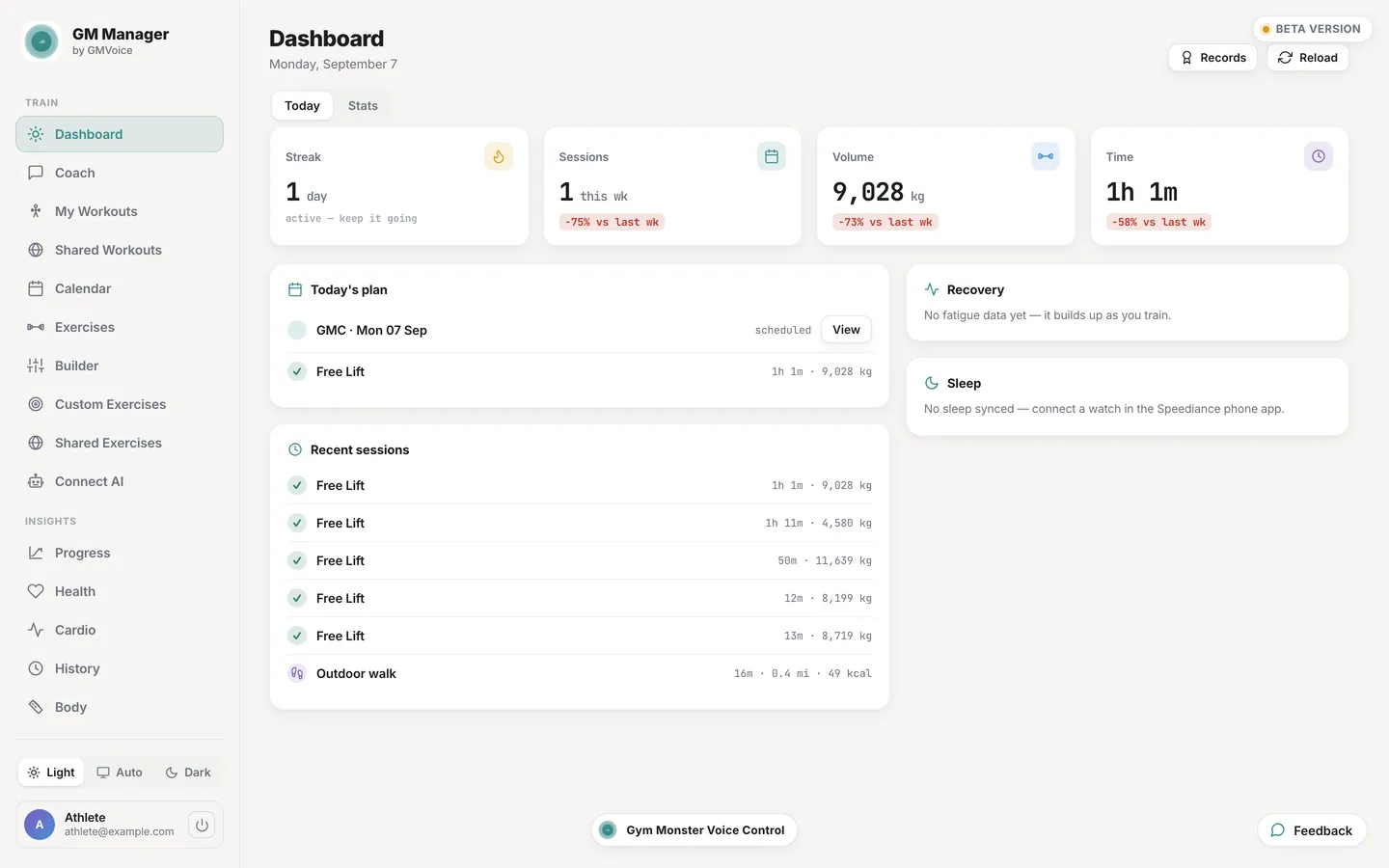This screenshot has width=1389, height=868.
Task: Click the GM Manager logo
Action: point(41,41)
